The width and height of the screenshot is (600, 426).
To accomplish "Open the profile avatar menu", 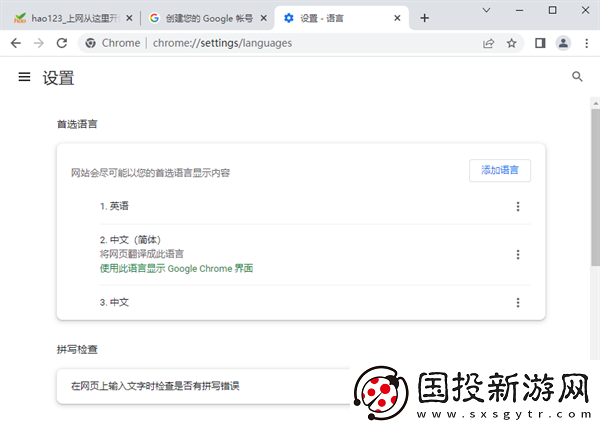I will point(563,43).
